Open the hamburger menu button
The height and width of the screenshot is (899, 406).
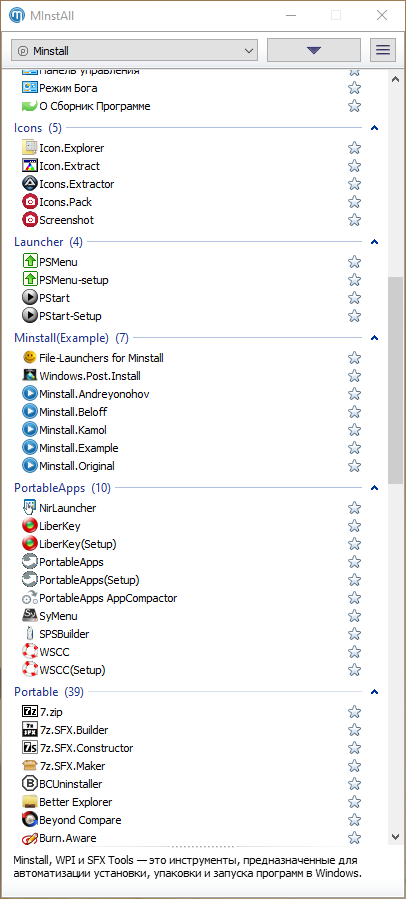point(383,50)
